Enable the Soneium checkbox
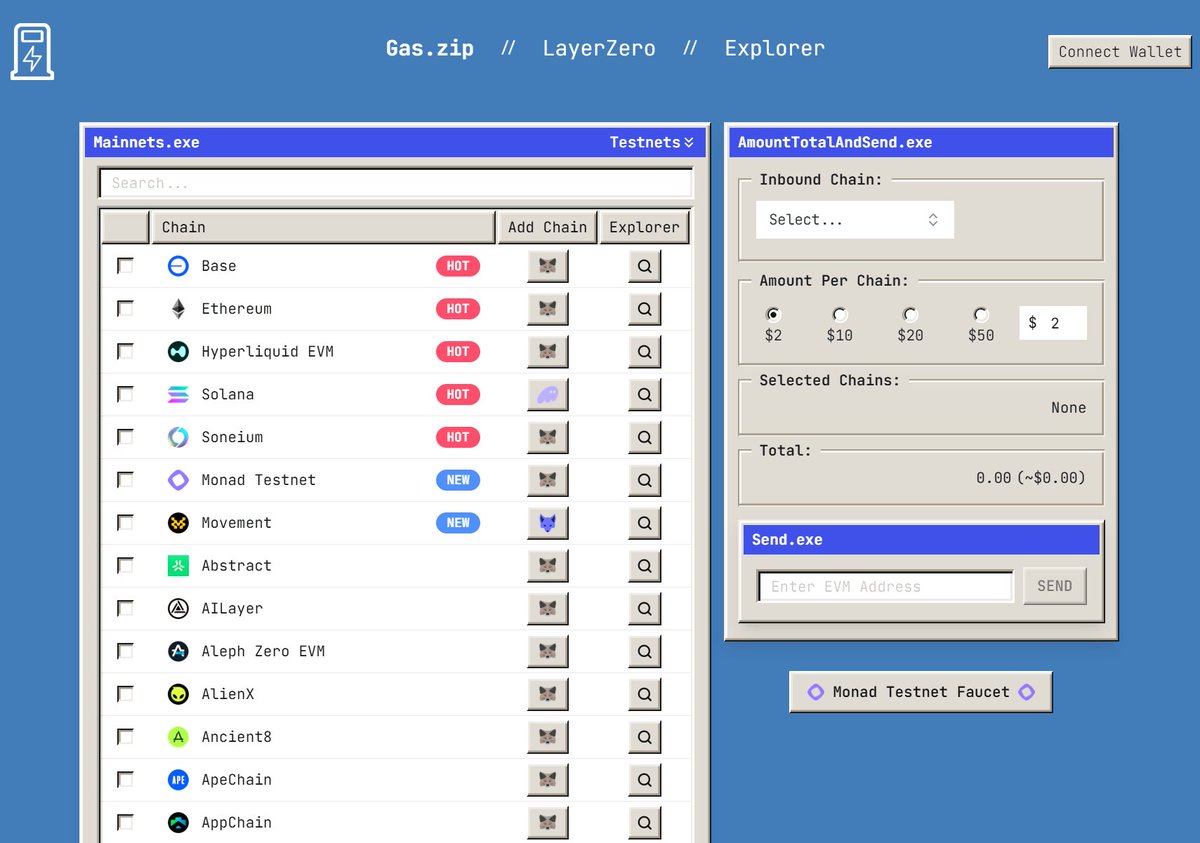Image resolution: width=1200 pixels, height=843 pixels. [x=125, y=437]
